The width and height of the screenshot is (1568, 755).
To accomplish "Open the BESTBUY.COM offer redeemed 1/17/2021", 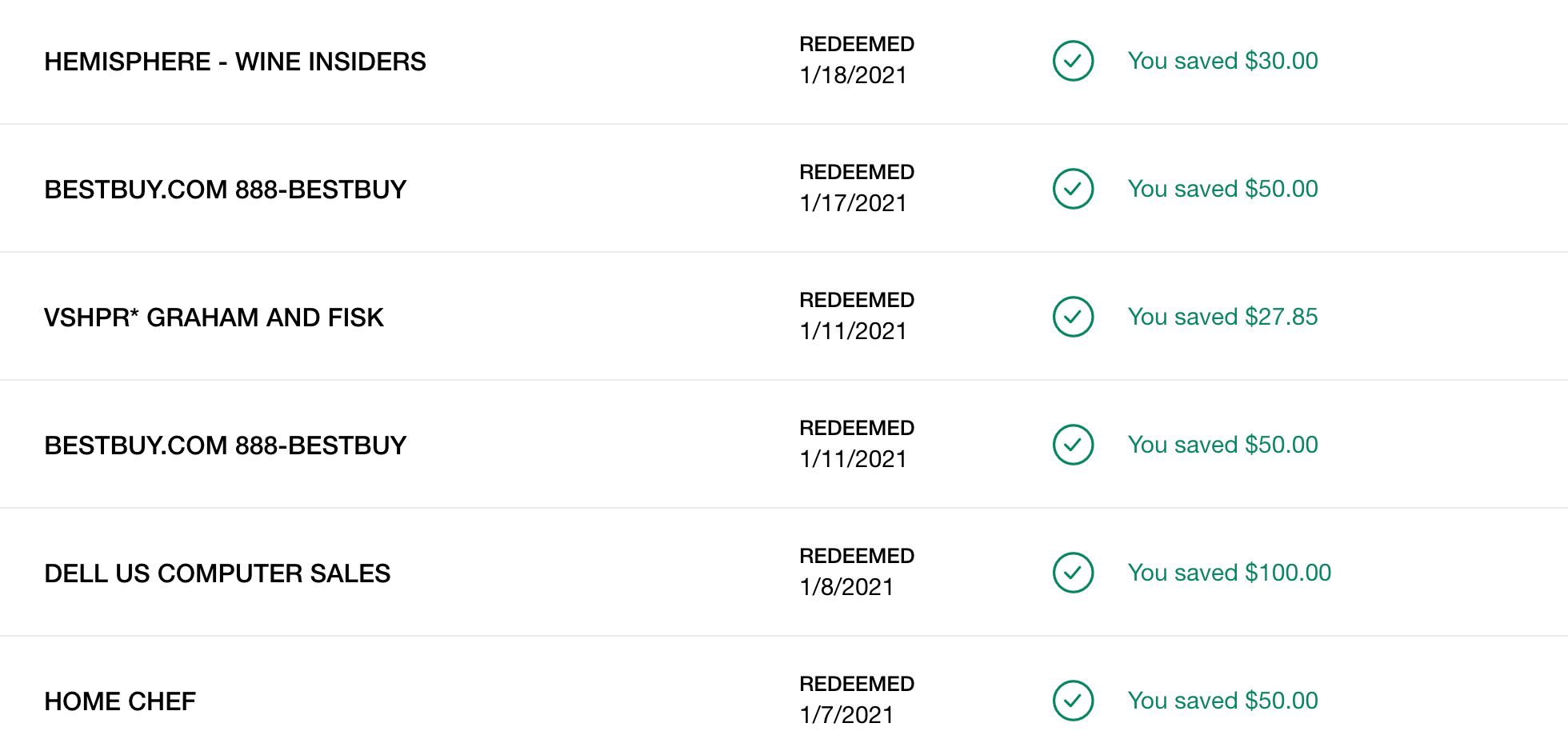I will point(226,190).
